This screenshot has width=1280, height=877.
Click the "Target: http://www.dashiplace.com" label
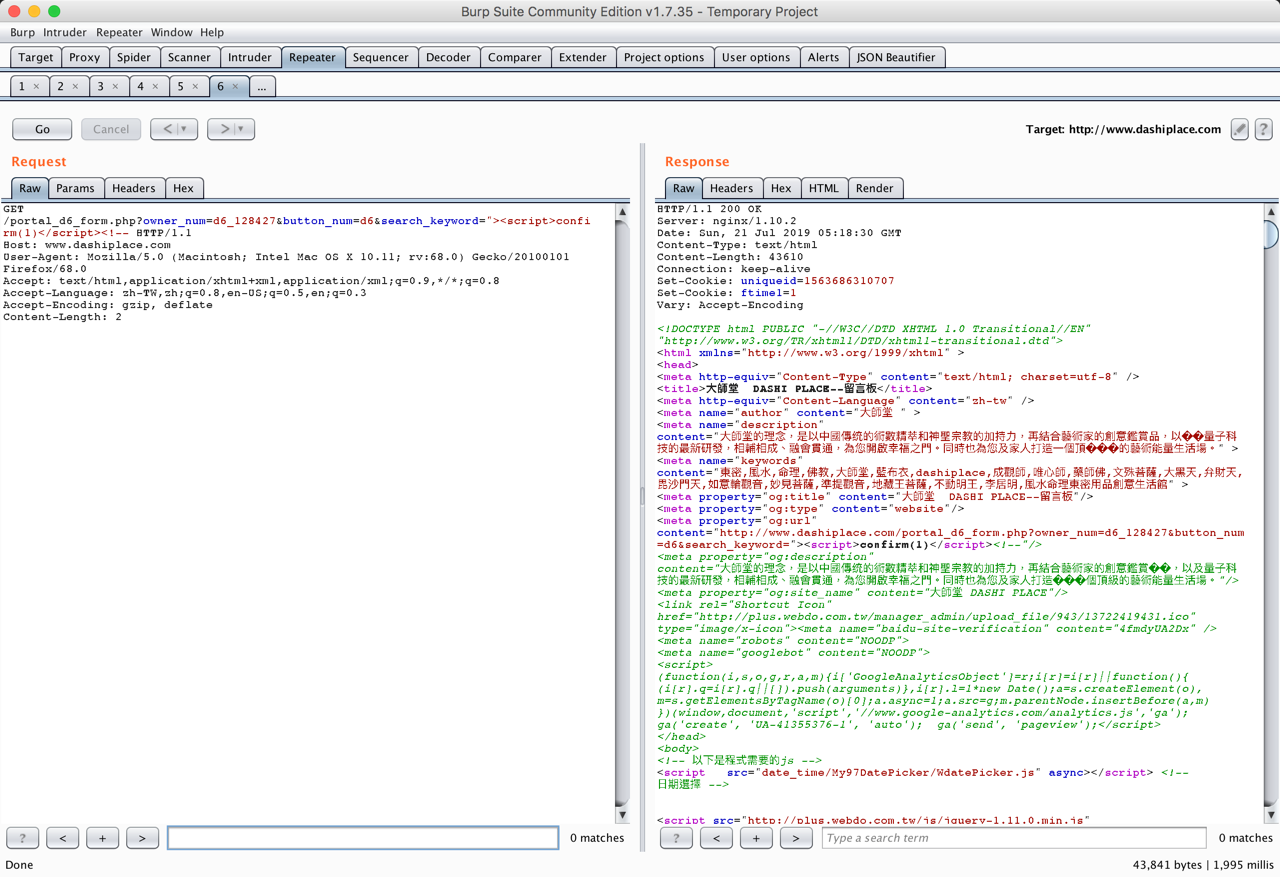[x=1123, y=129]
